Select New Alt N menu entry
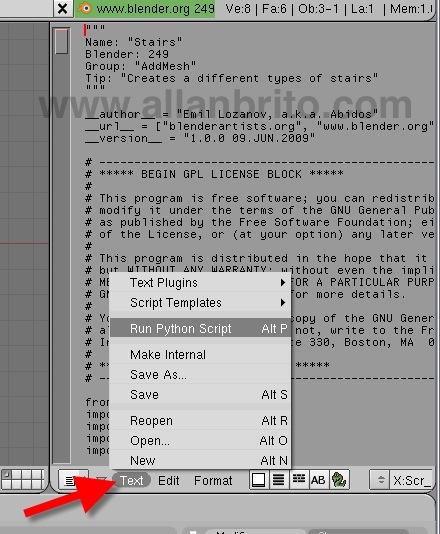This screenshot has width=440, height=534. 200,460
